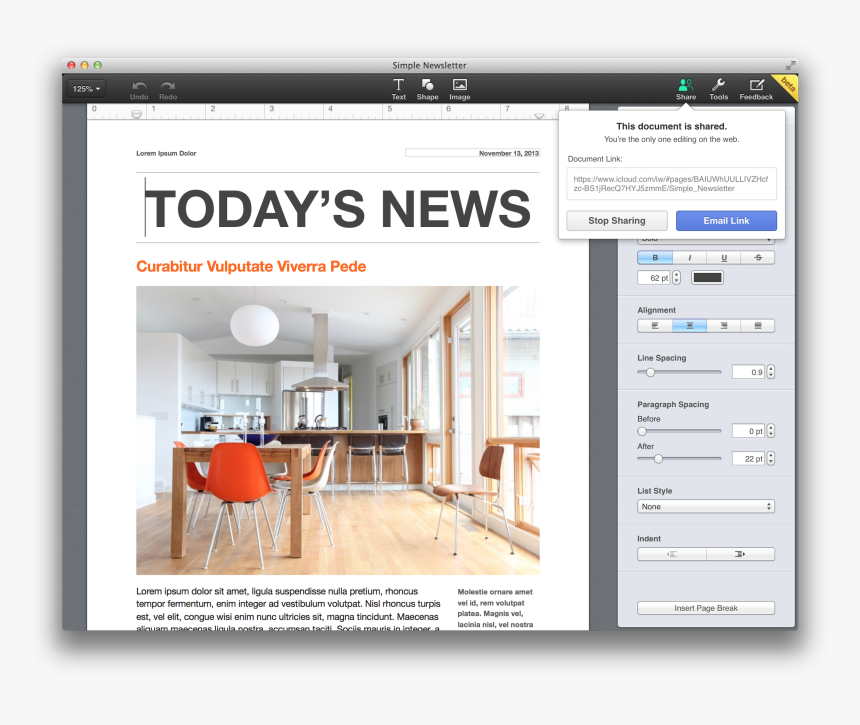Click the Undo arrow

139,89
